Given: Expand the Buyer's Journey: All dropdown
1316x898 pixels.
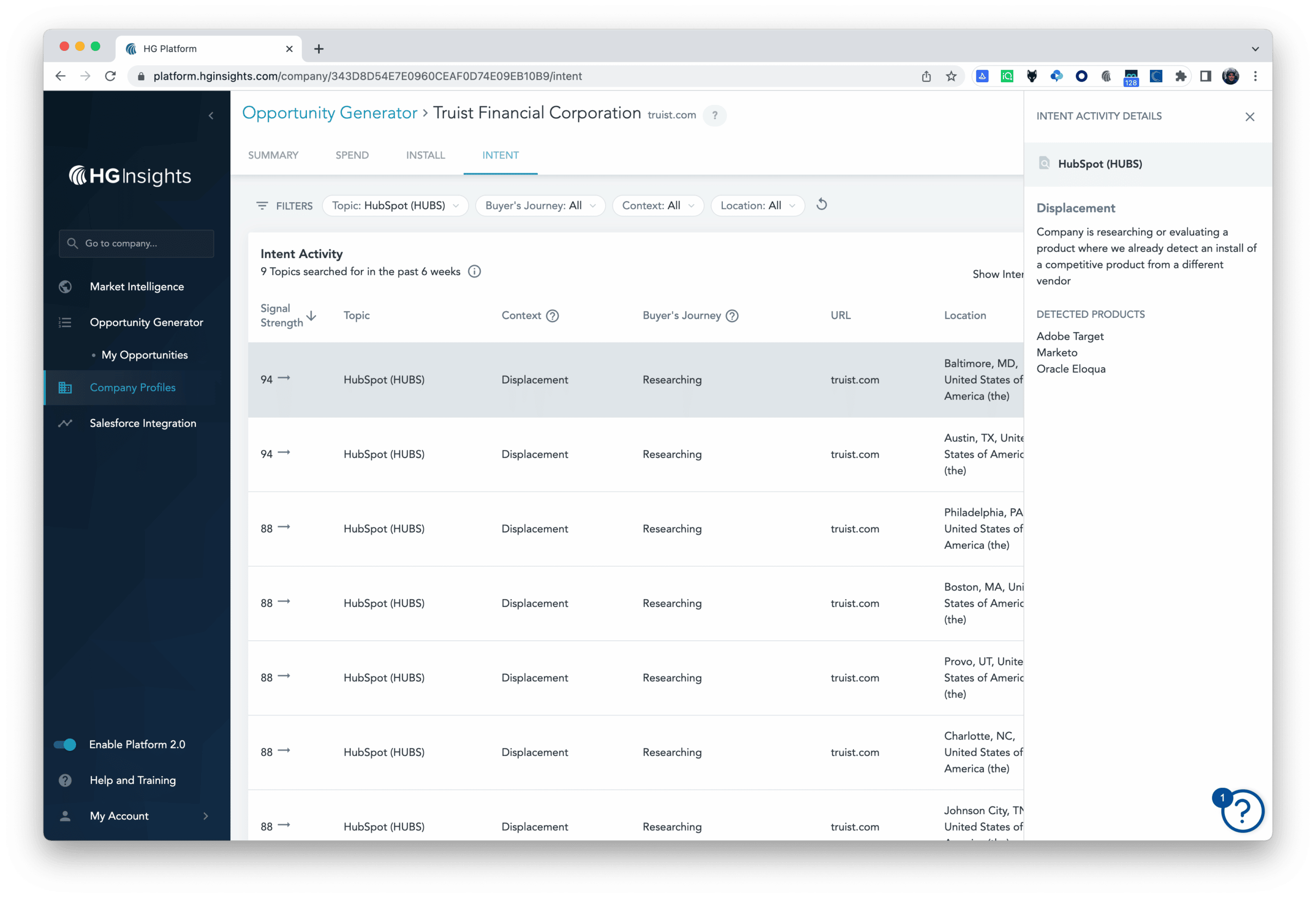Looking at the screenshot, I should pyautogui.click(x=540, y=206).
